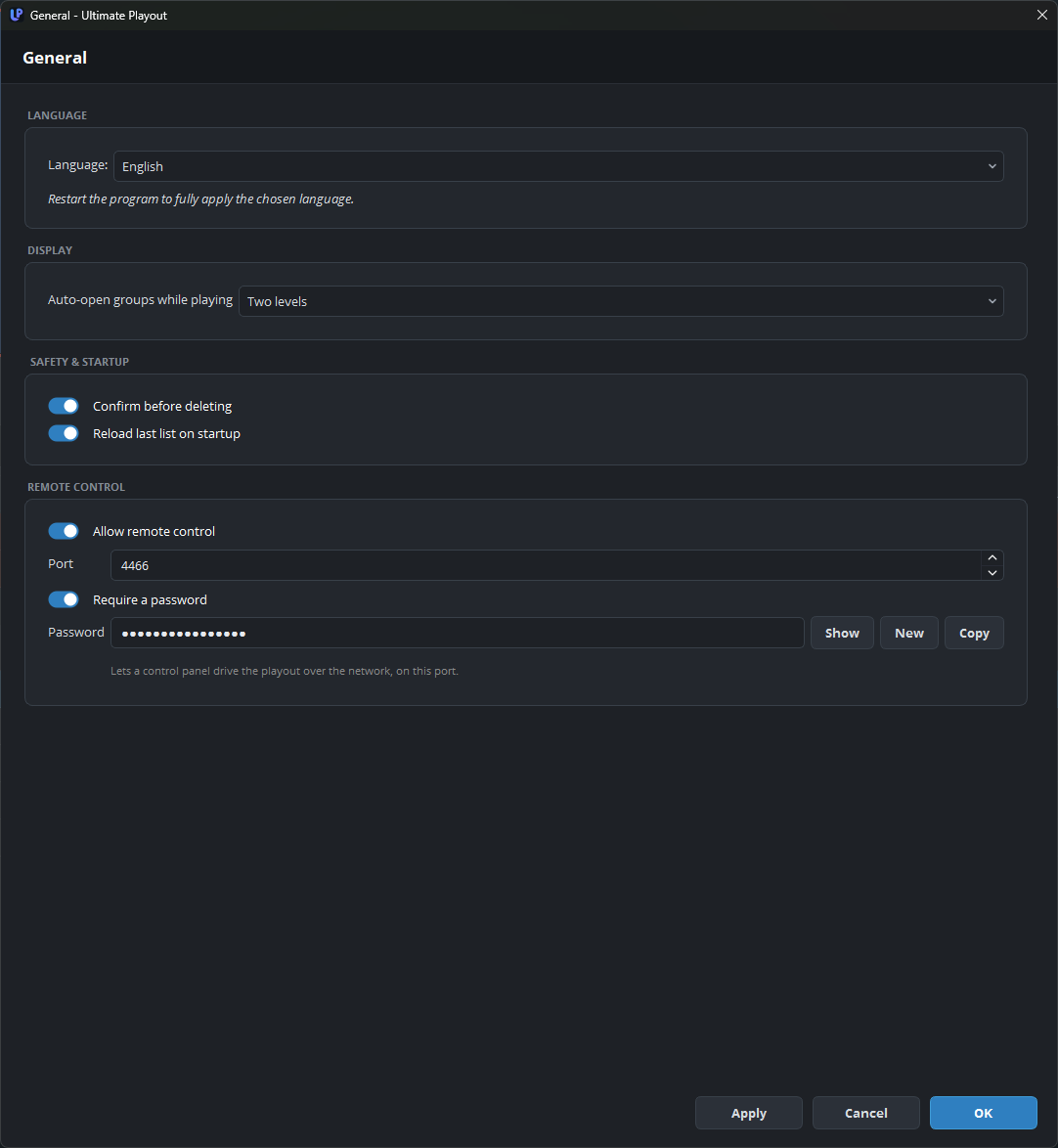Decrease the Port value with down arrow
The image size is (1058, 1148).
pos(992,573)
